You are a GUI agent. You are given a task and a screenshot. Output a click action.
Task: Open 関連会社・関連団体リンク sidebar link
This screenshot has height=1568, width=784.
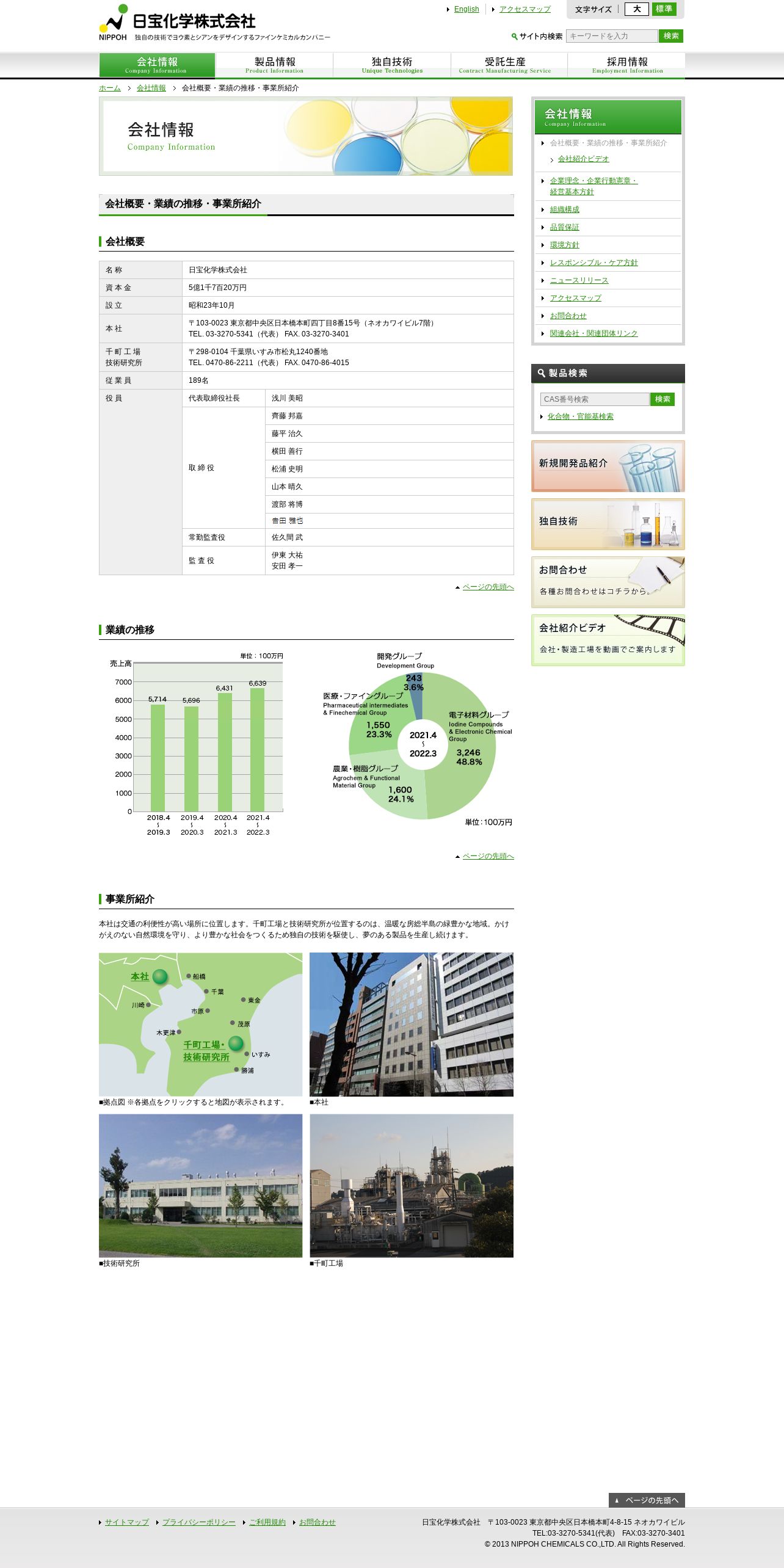(593, 333)
